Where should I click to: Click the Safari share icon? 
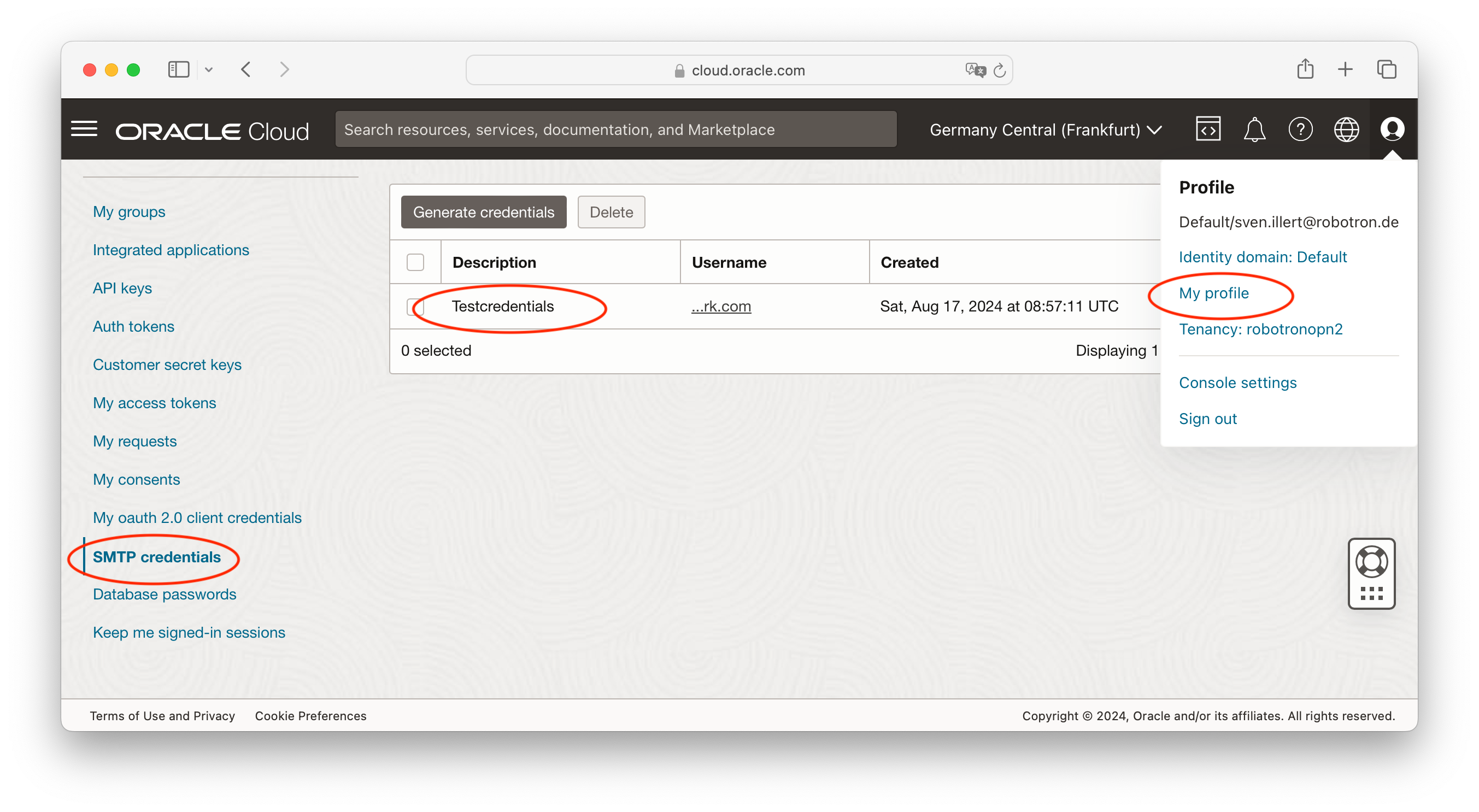1305,68
